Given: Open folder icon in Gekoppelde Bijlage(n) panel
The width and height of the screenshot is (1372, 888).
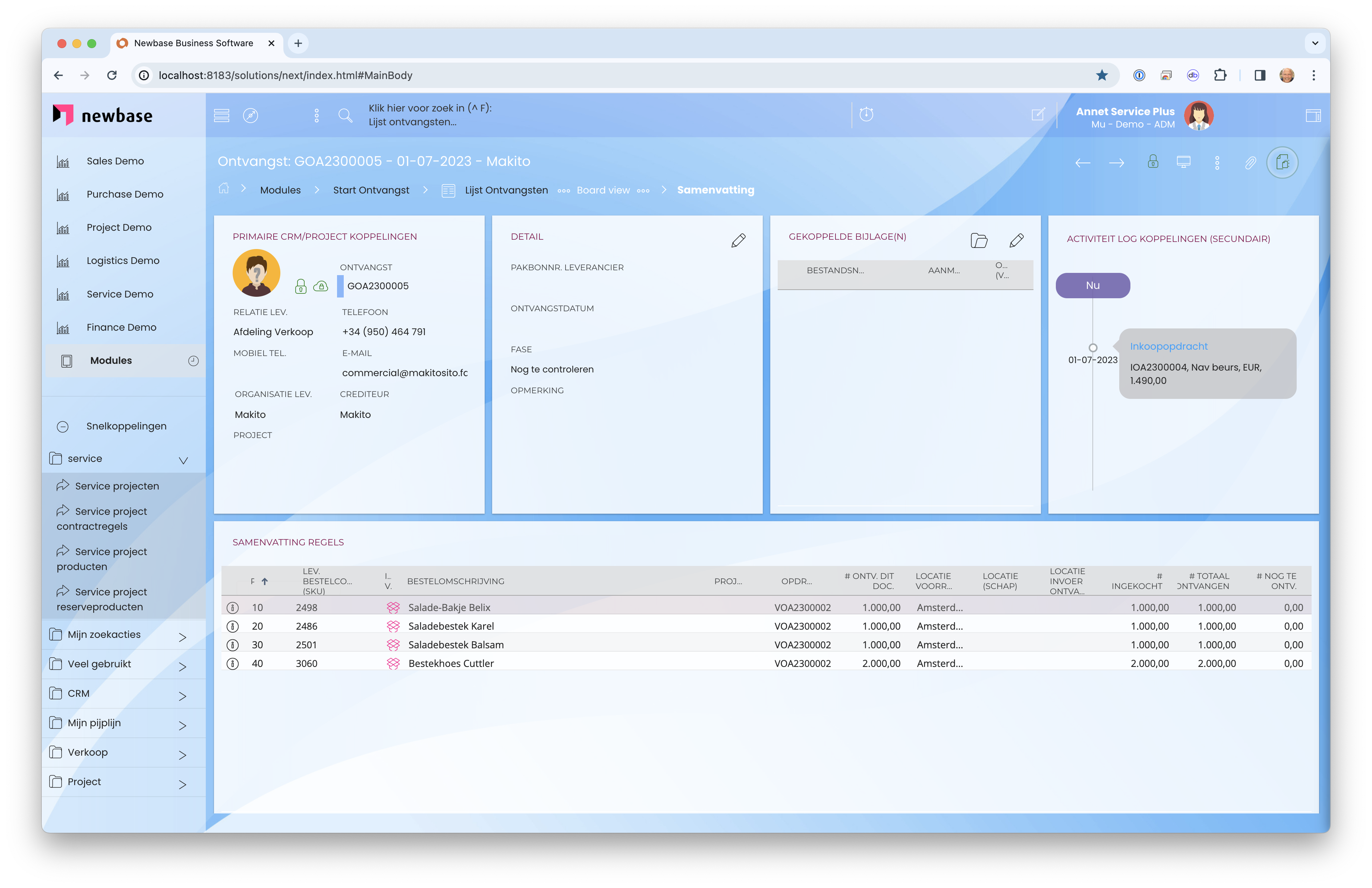Looking at the screenshot, I should tap(979, 240).
